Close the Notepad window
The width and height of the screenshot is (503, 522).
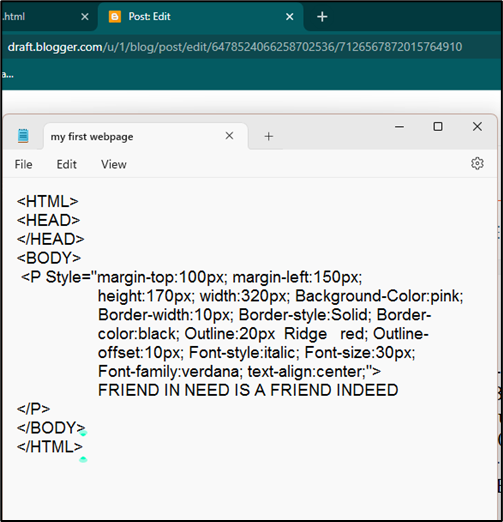477,127
